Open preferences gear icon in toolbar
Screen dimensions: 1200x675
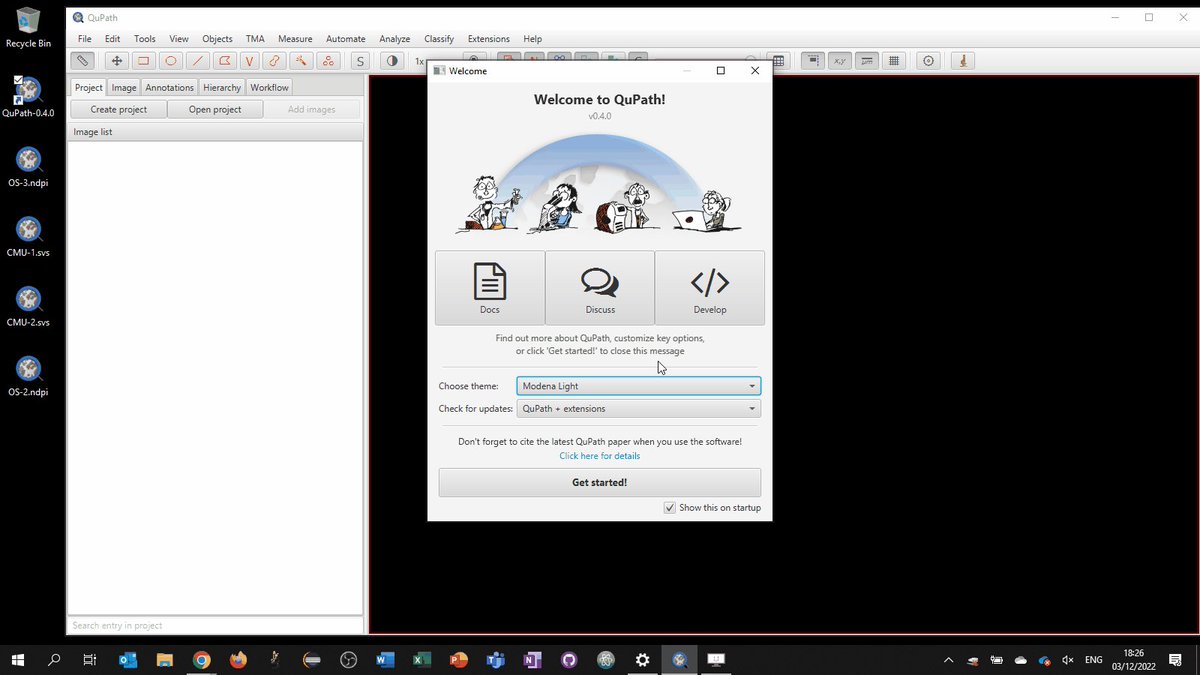929,61
